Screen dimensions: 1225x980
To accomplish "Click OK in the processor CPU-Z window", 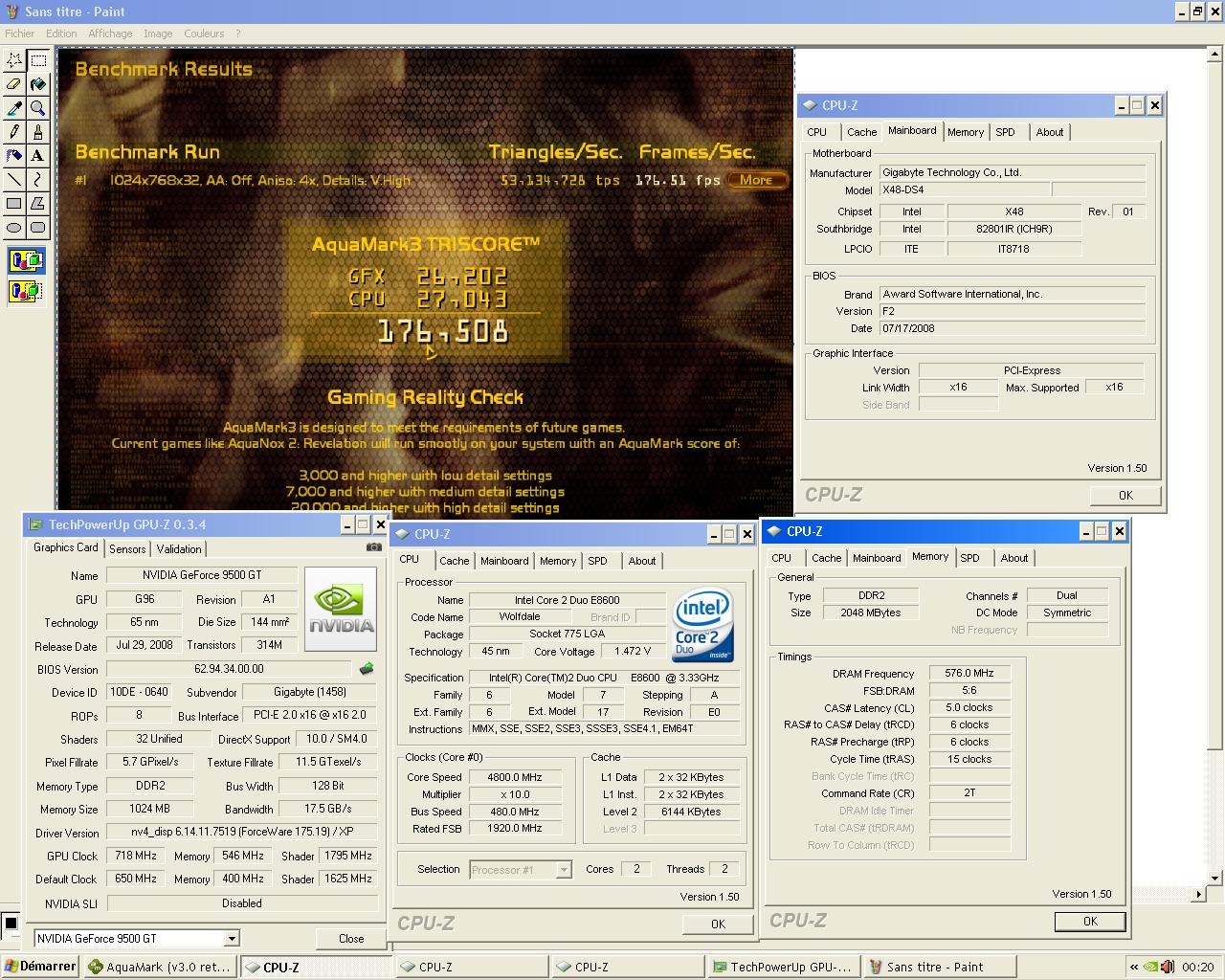I will 718,924.
